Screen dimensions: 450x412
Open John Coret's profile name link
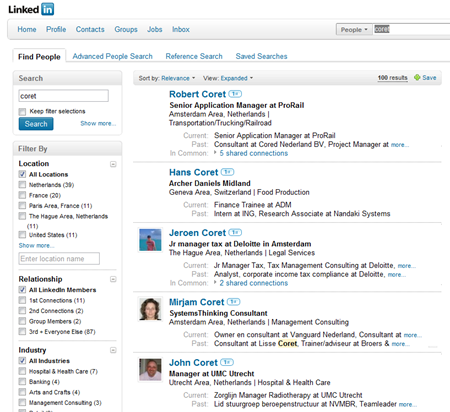(193, 362)
